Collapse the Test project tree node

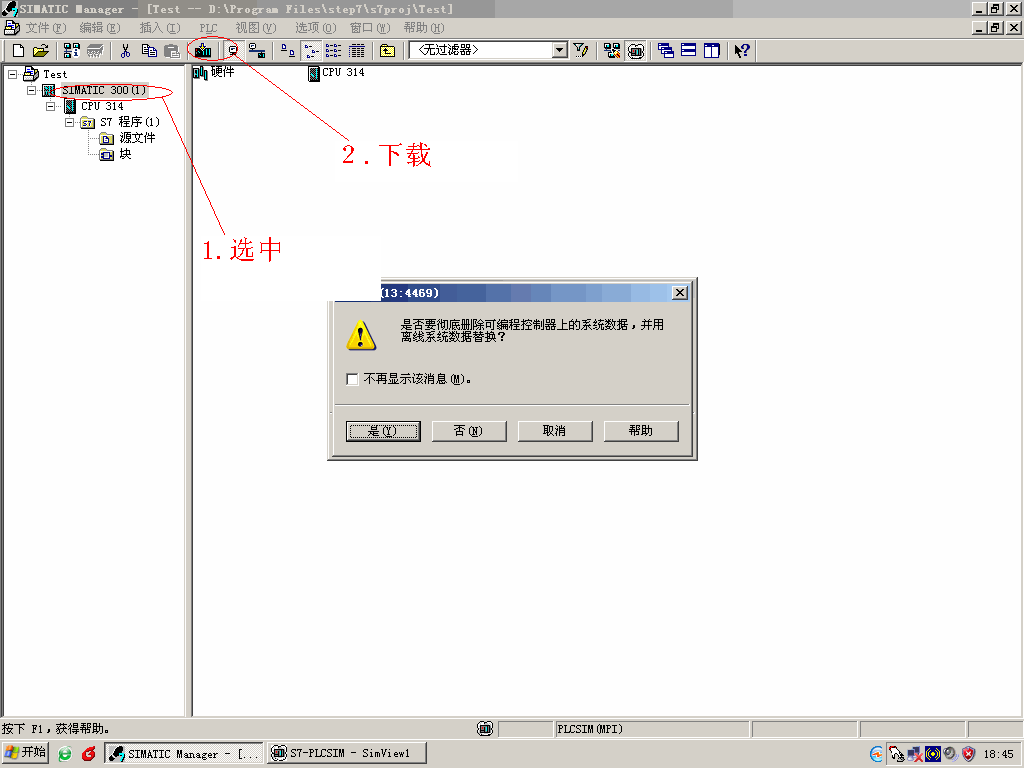(x=12, y=74)
